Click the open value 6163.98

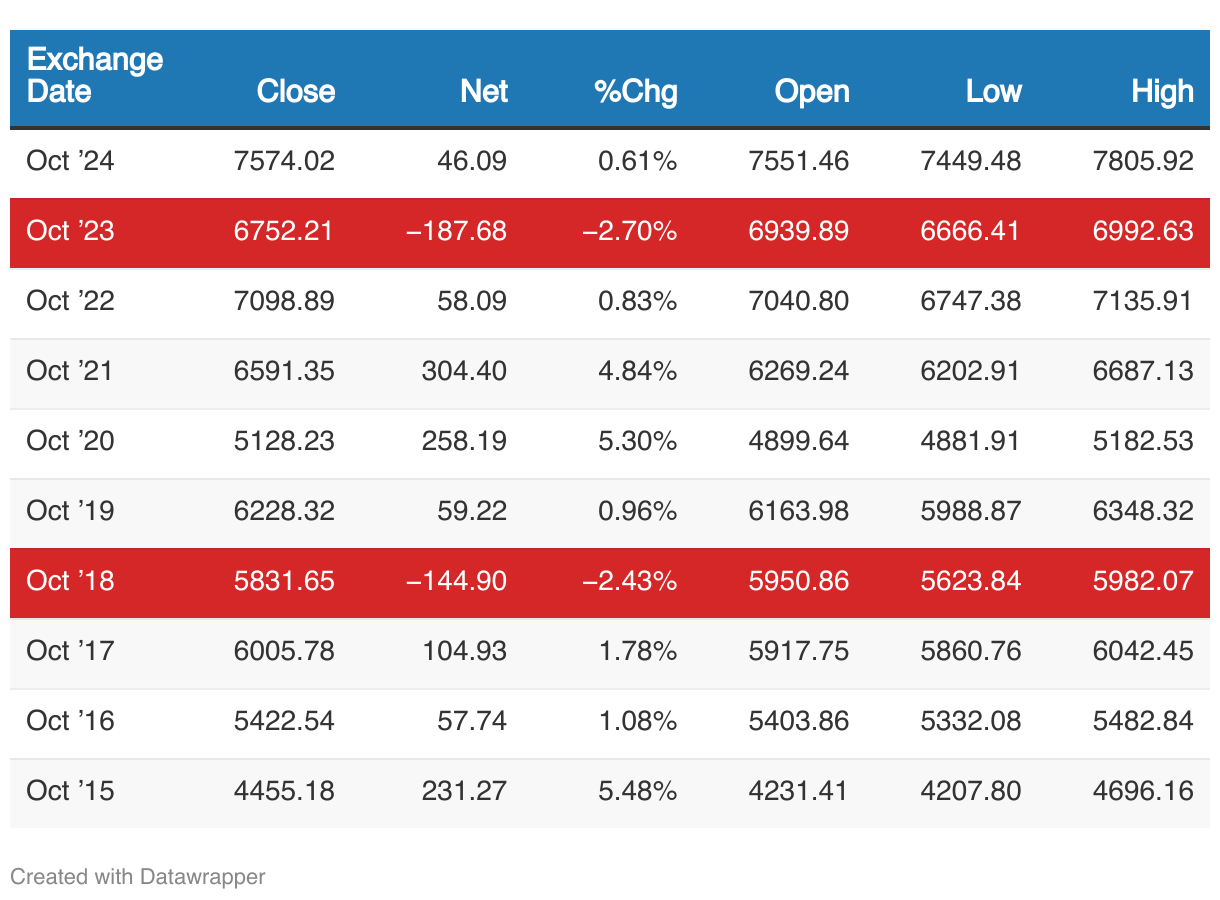coord(798,511)
